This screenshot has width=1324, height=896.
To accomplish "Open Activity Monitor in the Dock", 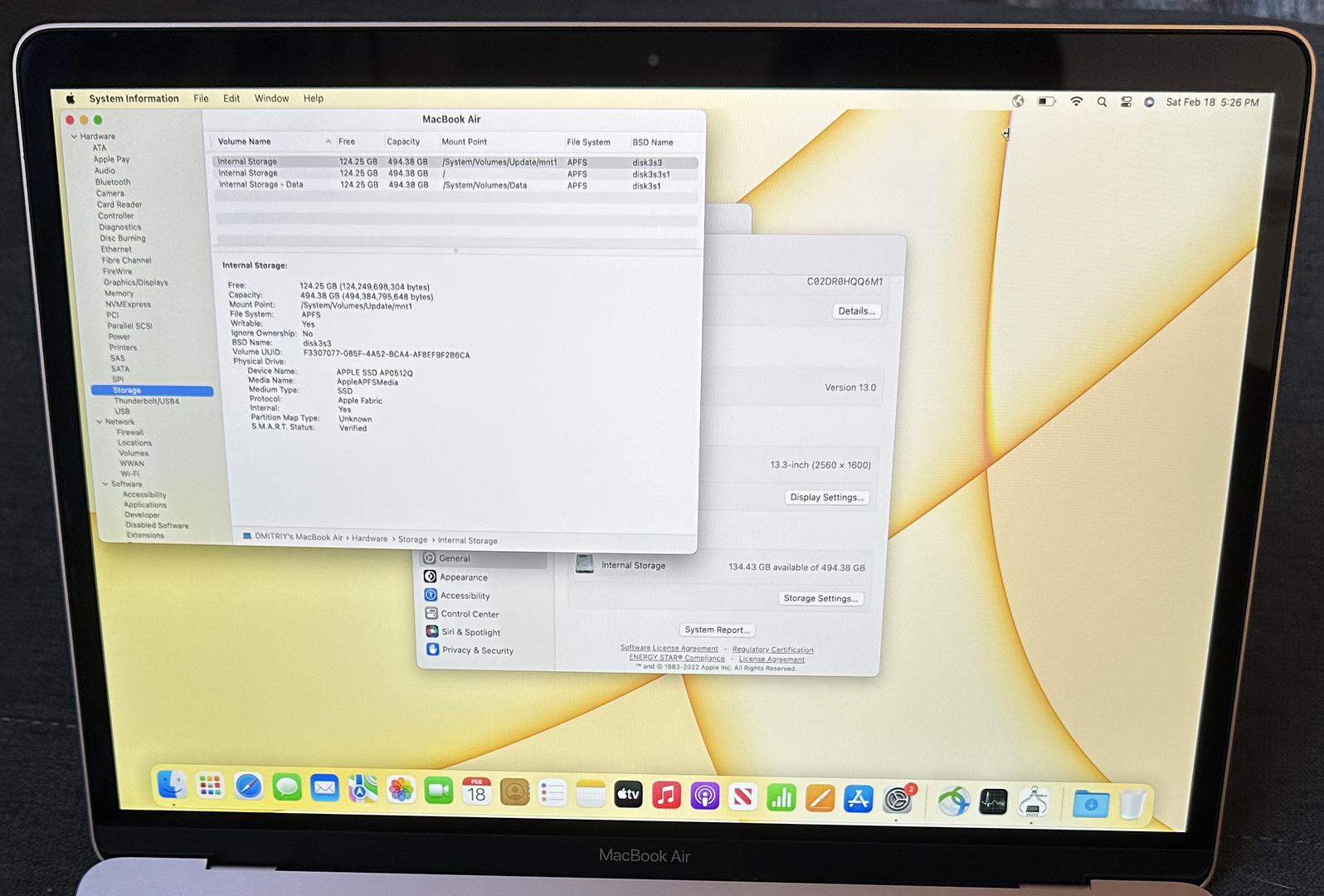I will pyautogui.click(x=993, y=801).
